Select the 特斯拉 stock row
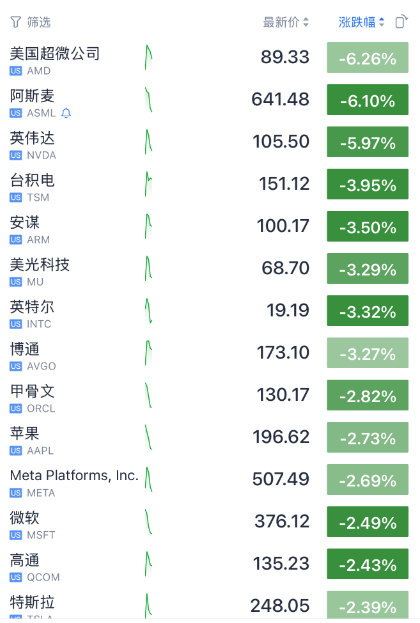Screen dimensions: 420x623 pos(210,605)
